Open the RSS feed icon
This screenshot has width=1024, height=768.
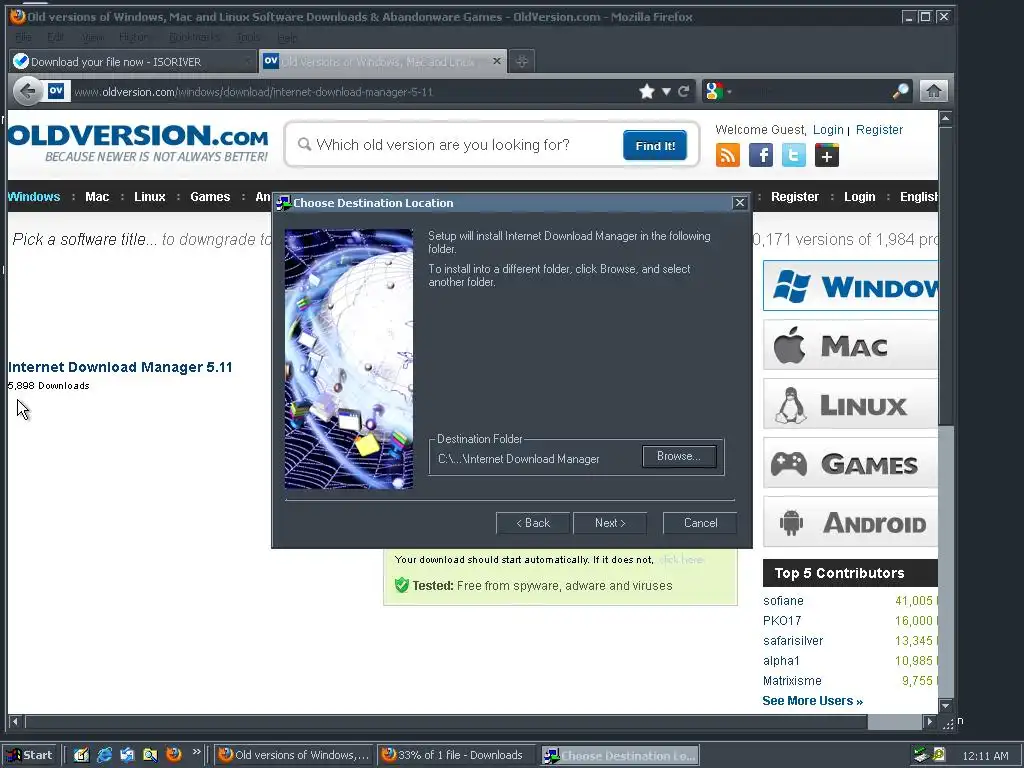tap(728, 155)
